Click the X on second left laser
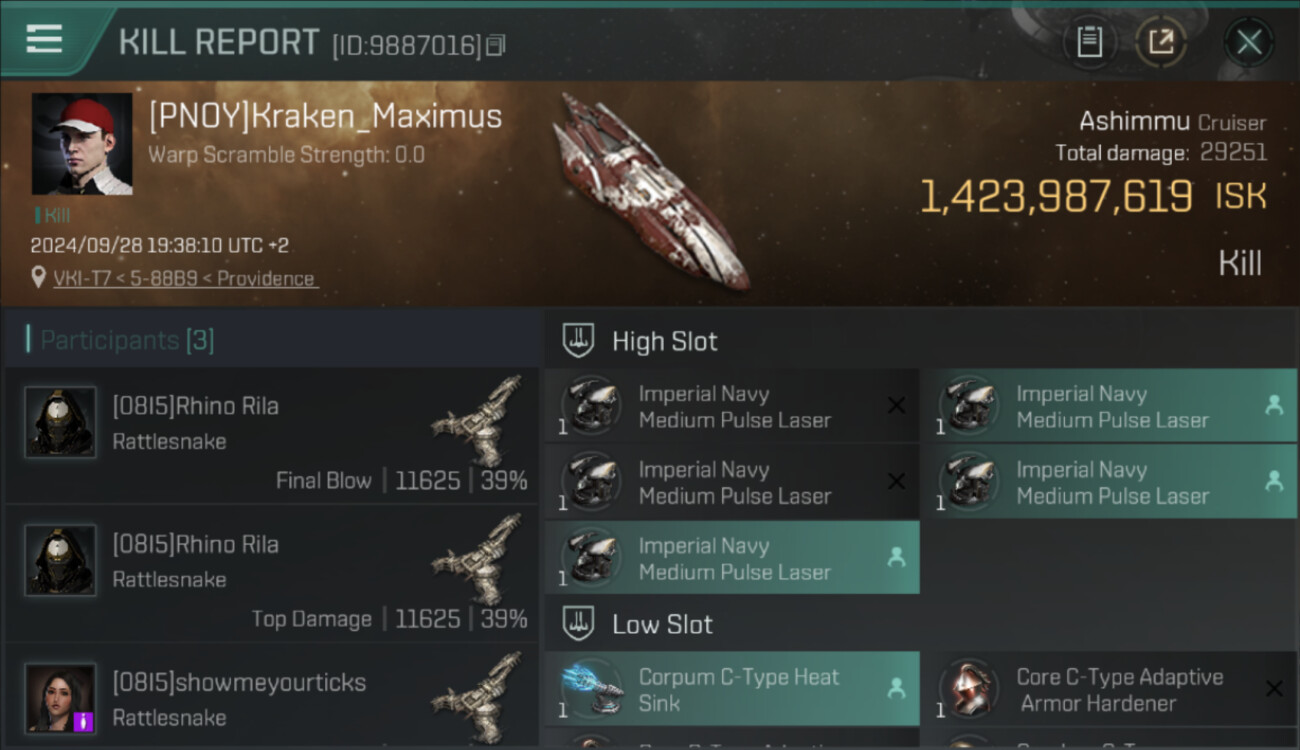1300x750 pixels. (x=896, y=482)
